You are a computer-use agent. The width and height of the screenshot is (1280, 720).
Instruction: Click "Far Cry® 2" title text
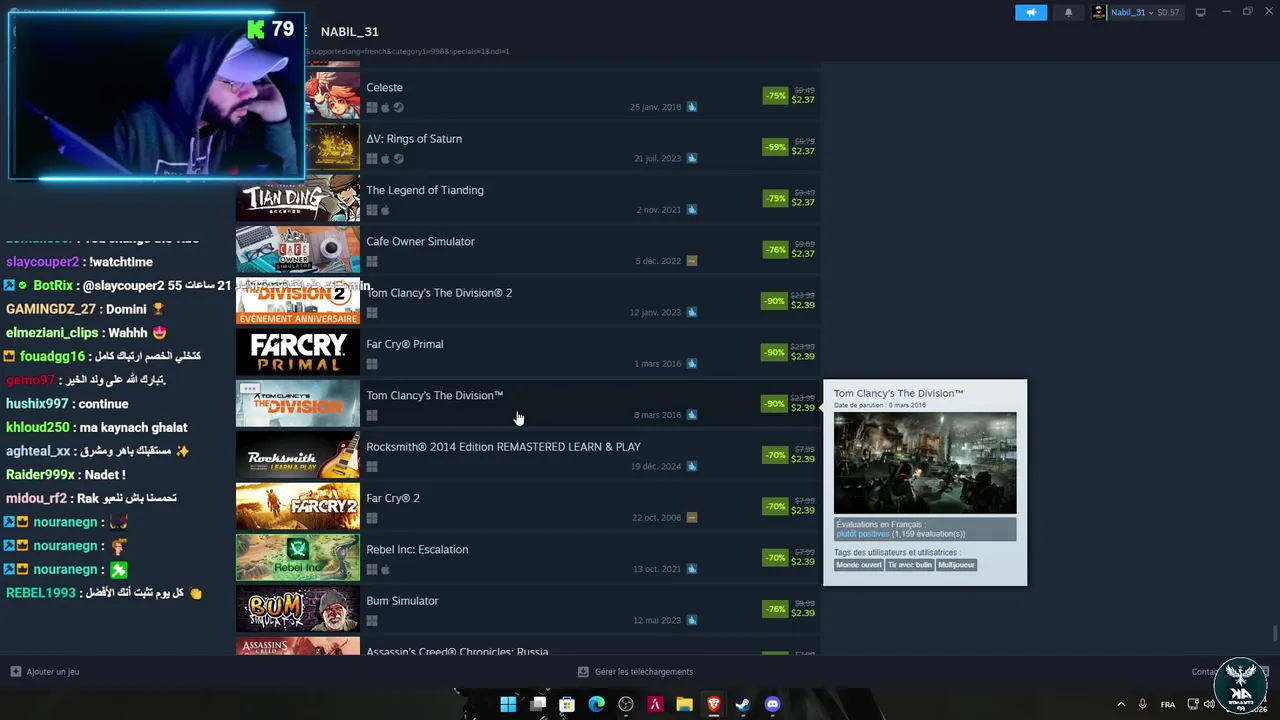[393, 498]
